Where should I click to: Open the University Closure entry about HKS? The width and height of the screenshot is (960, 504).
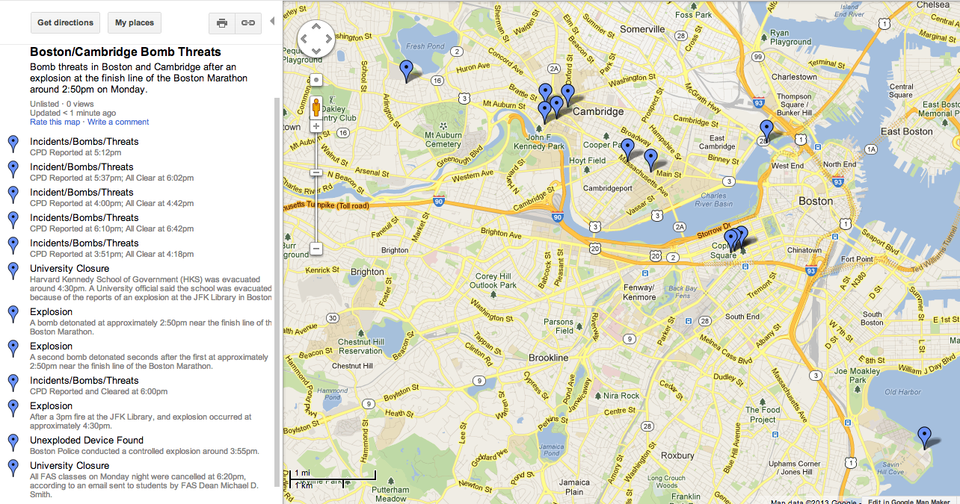pyautogui.click(x=70, y=269)
